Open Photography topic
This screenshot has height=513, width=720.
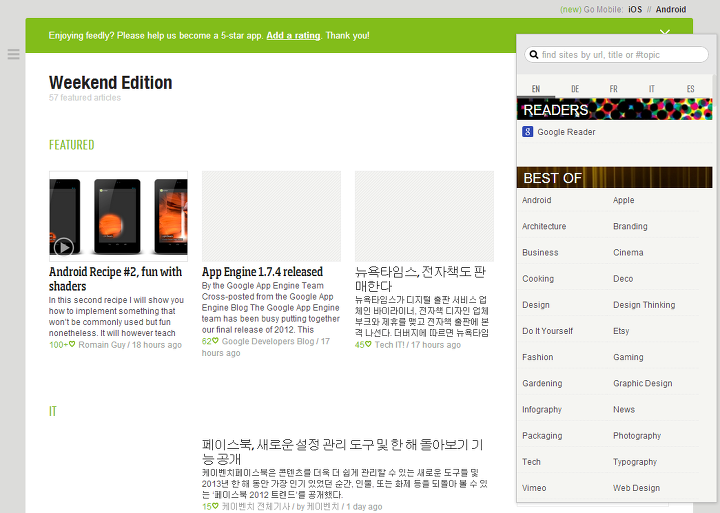click(637, 436)
